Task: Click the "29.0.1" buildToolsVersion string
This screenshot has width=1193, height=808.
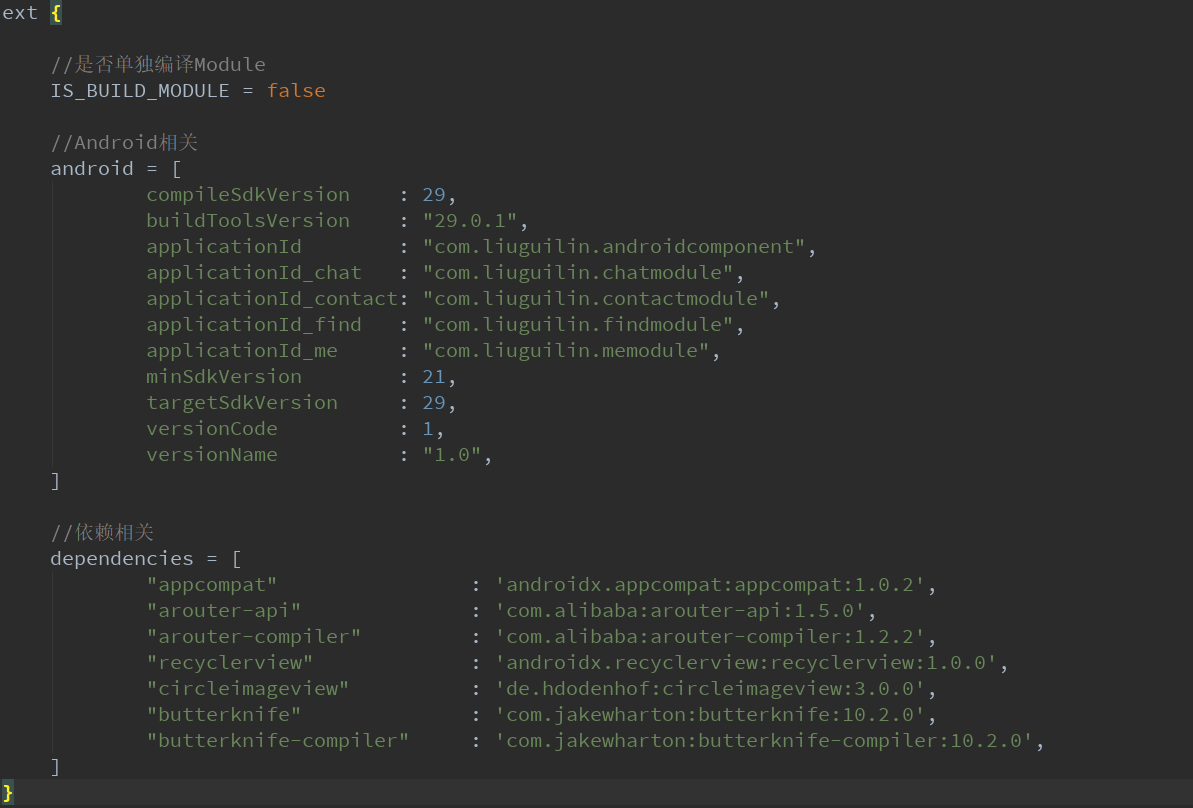Action: pyautogui.click(x=475, y=221)
